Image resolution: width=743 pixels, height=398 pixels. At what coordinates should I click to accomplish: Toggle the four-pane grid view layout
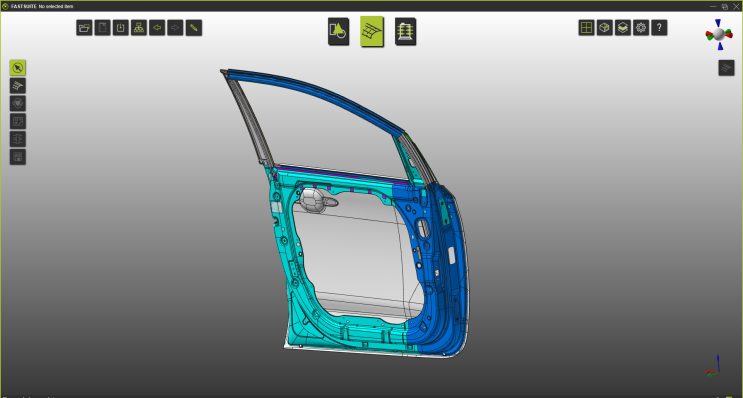(587, 28)
